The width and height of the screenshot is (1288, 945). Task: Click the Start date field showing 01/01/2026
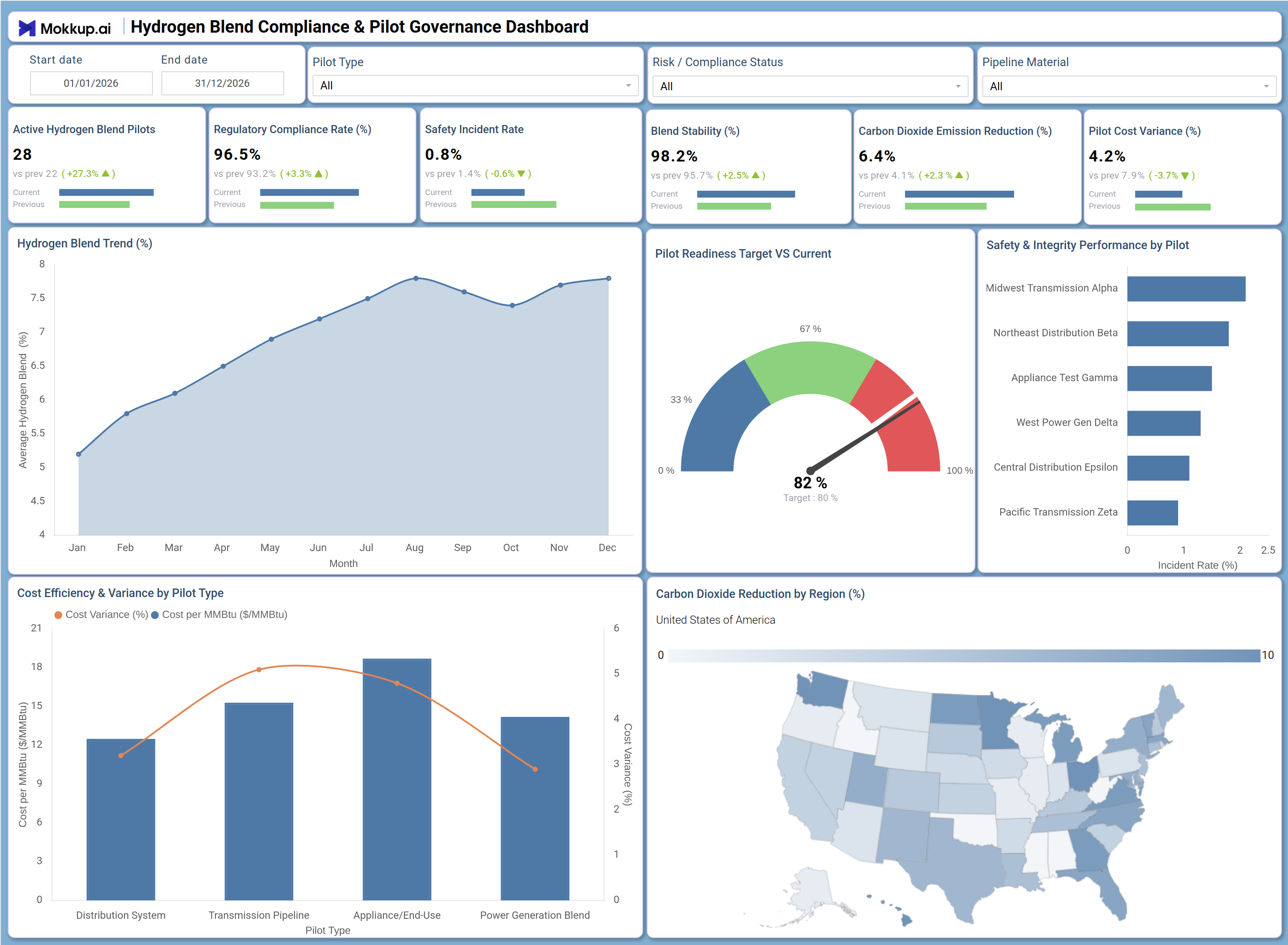(x=91, y=83)
